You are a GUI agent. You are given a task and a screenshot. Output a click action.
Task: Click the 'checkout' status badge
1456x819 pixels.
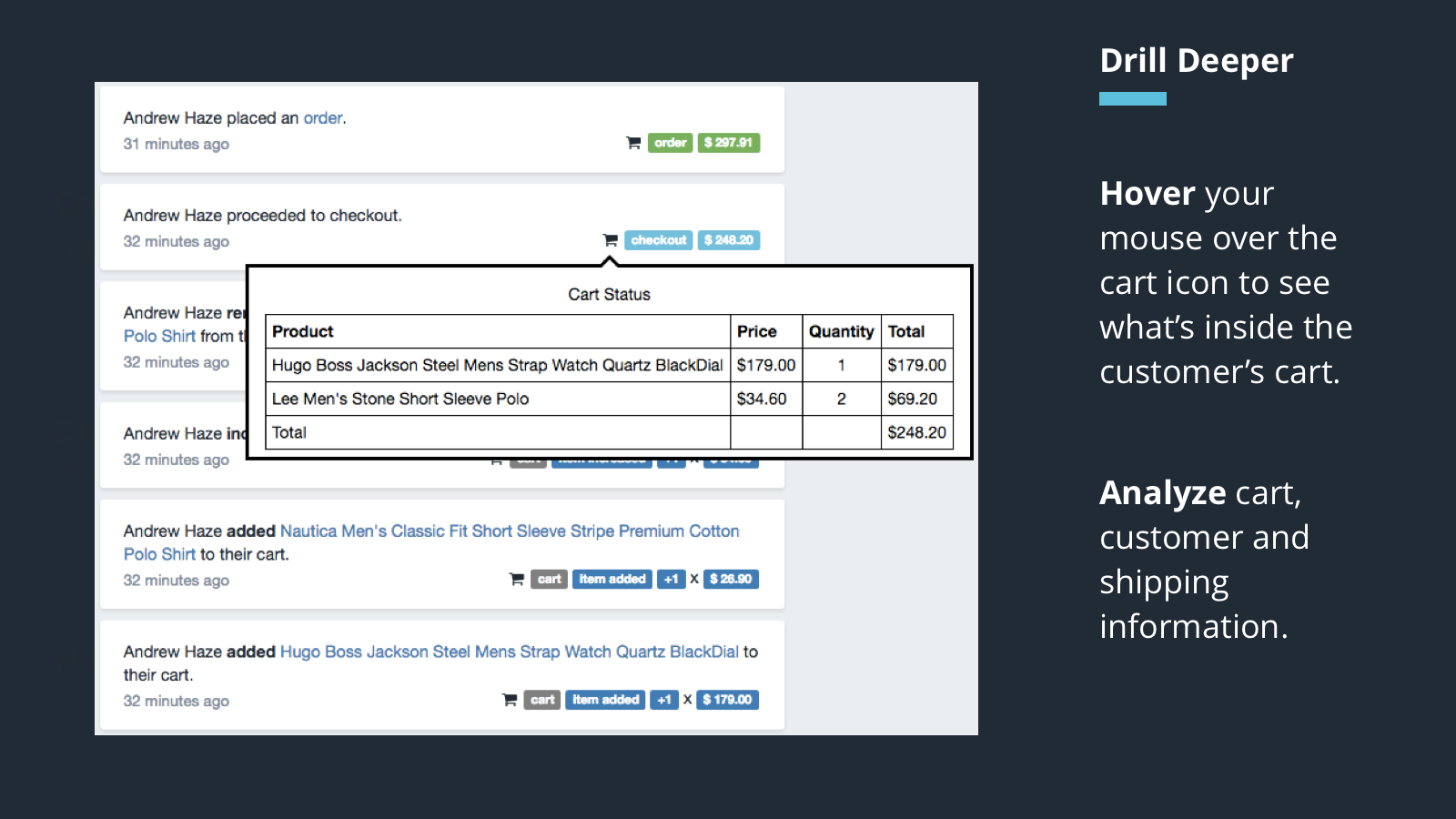click(659, 240)
